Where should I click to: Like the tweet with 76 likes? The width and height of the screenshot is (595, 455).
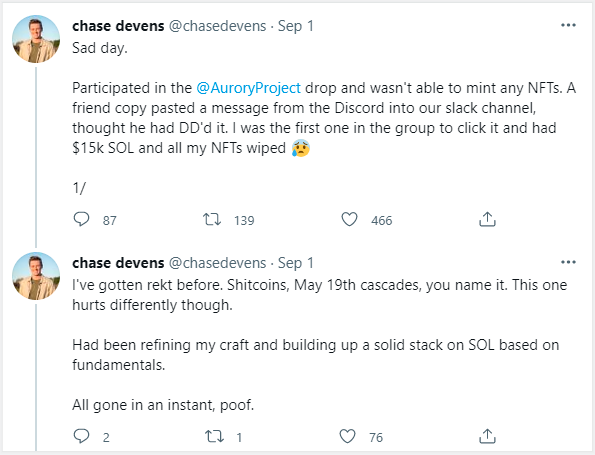click(347, 436)
